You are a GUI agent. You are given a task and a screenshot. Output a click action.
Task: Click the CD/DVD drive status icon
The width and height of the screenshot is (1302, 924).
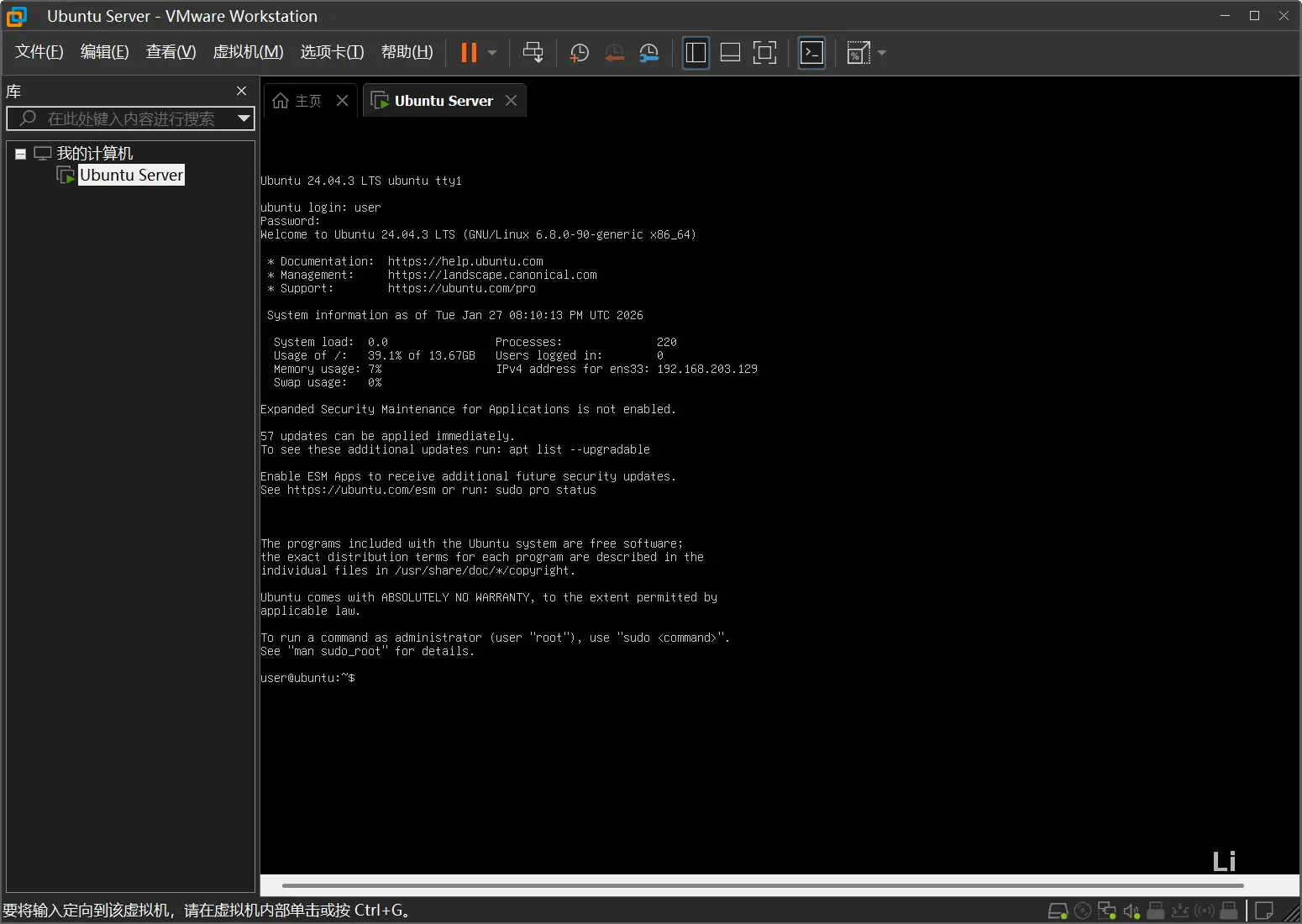(1083, 911)
